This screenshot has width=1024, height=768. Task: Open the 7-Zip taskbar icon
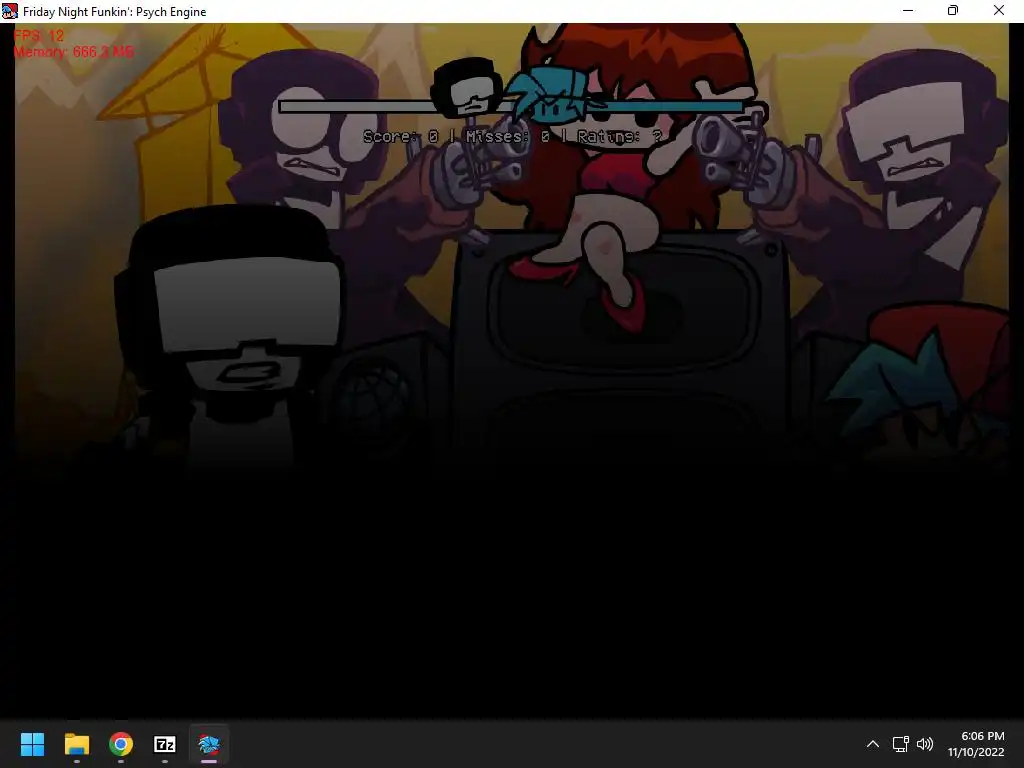tap(165, 744)
